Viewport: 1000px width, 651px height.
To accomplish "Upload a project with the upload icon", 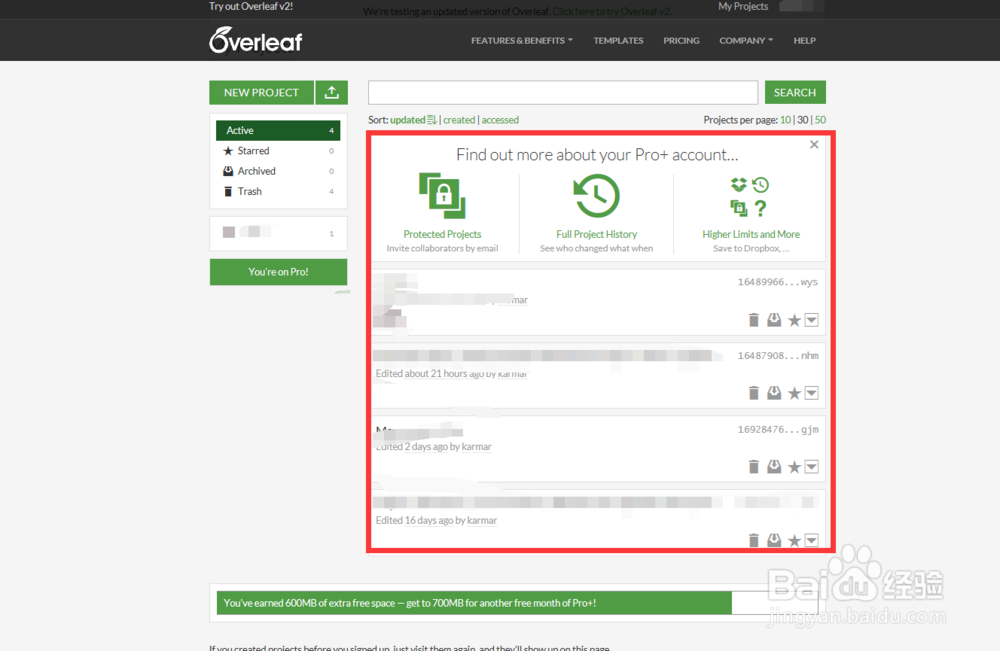I will [332, 92].
